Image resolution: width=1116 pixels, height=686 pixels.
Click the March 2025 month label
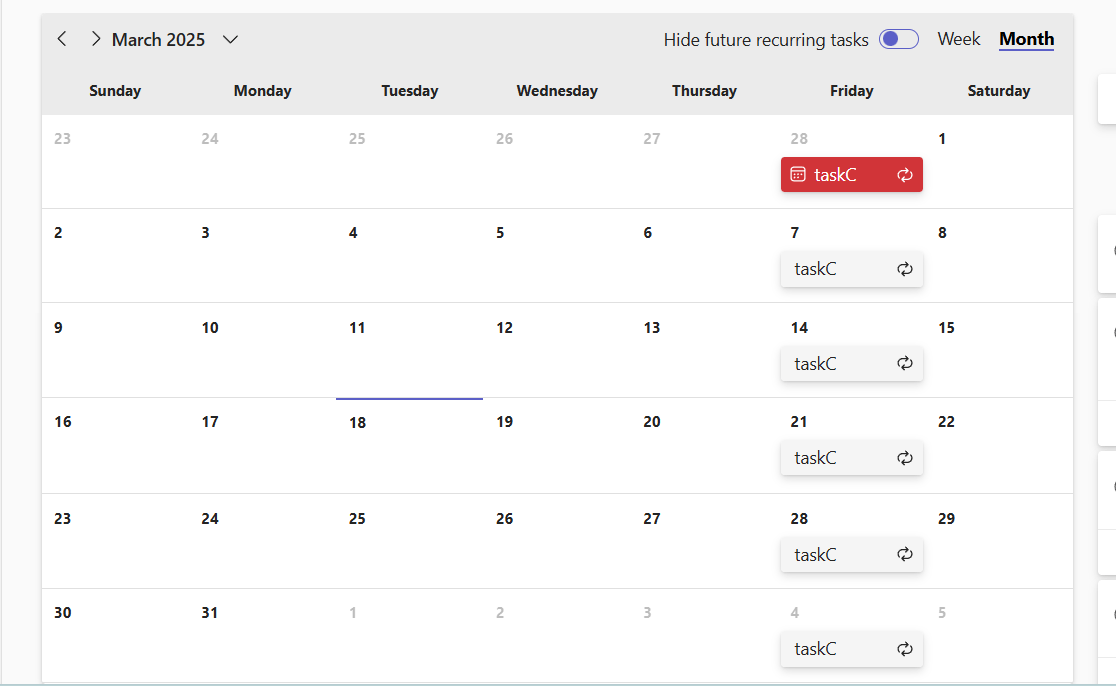(158, 40)
